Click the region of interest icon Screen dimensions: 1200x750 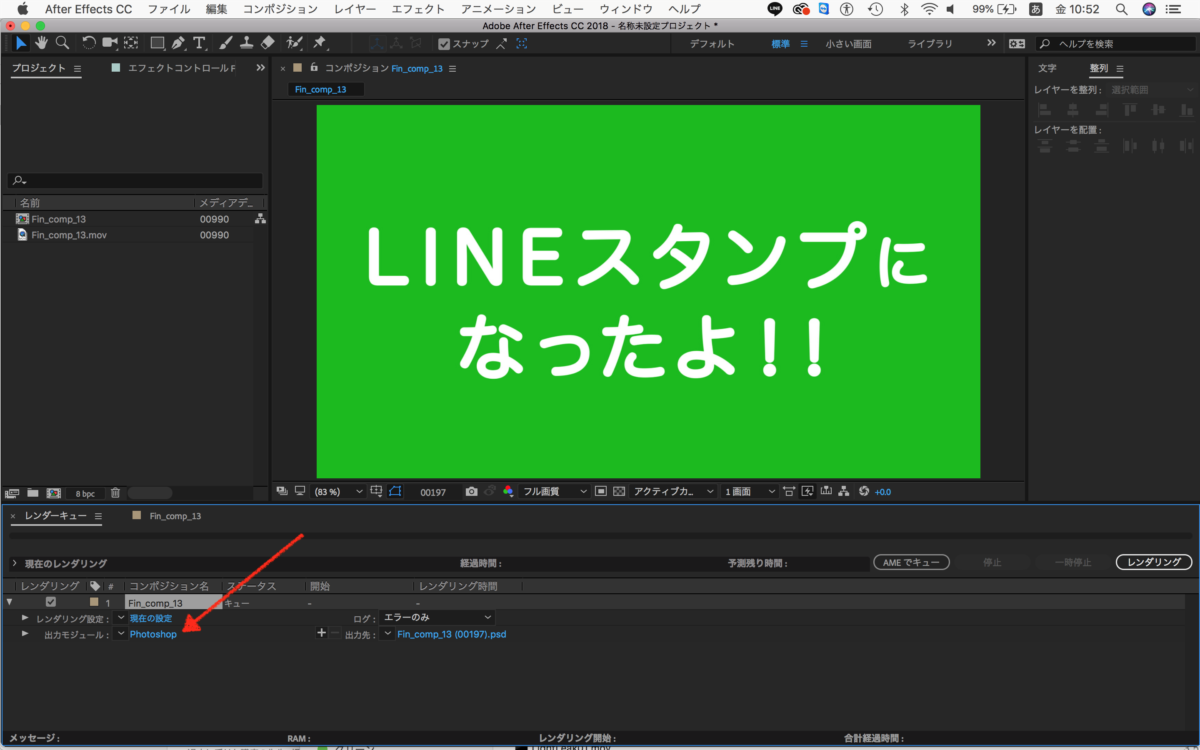(601, 492)
